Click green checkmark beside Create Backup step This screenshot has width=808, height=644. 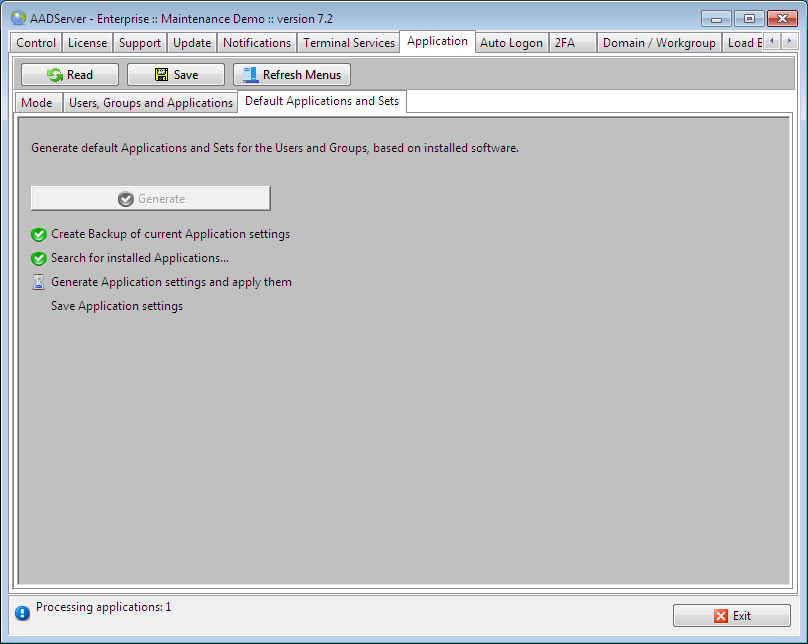tap(39, 235)
